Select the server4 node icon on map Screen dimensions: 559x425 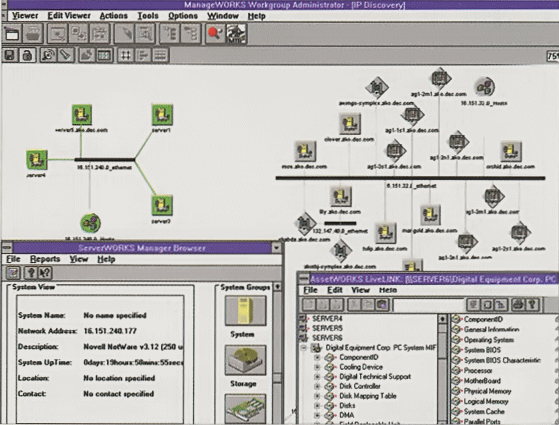pos(37,159)
